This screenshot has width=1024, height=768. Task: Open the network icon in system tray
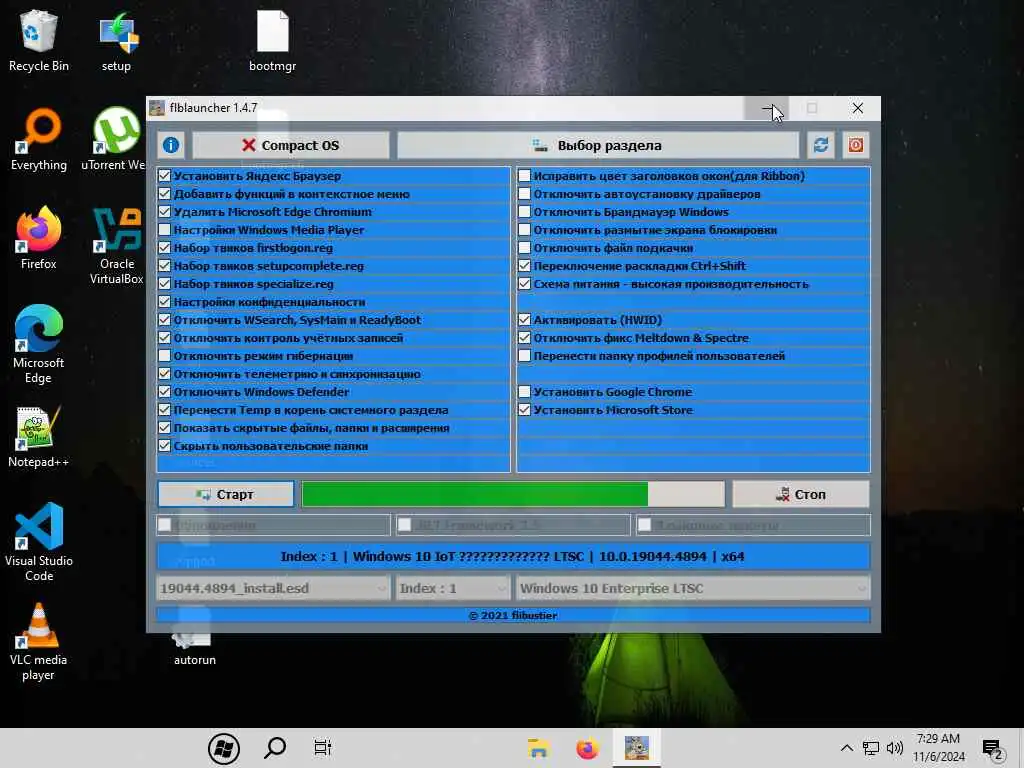(871, 748)
